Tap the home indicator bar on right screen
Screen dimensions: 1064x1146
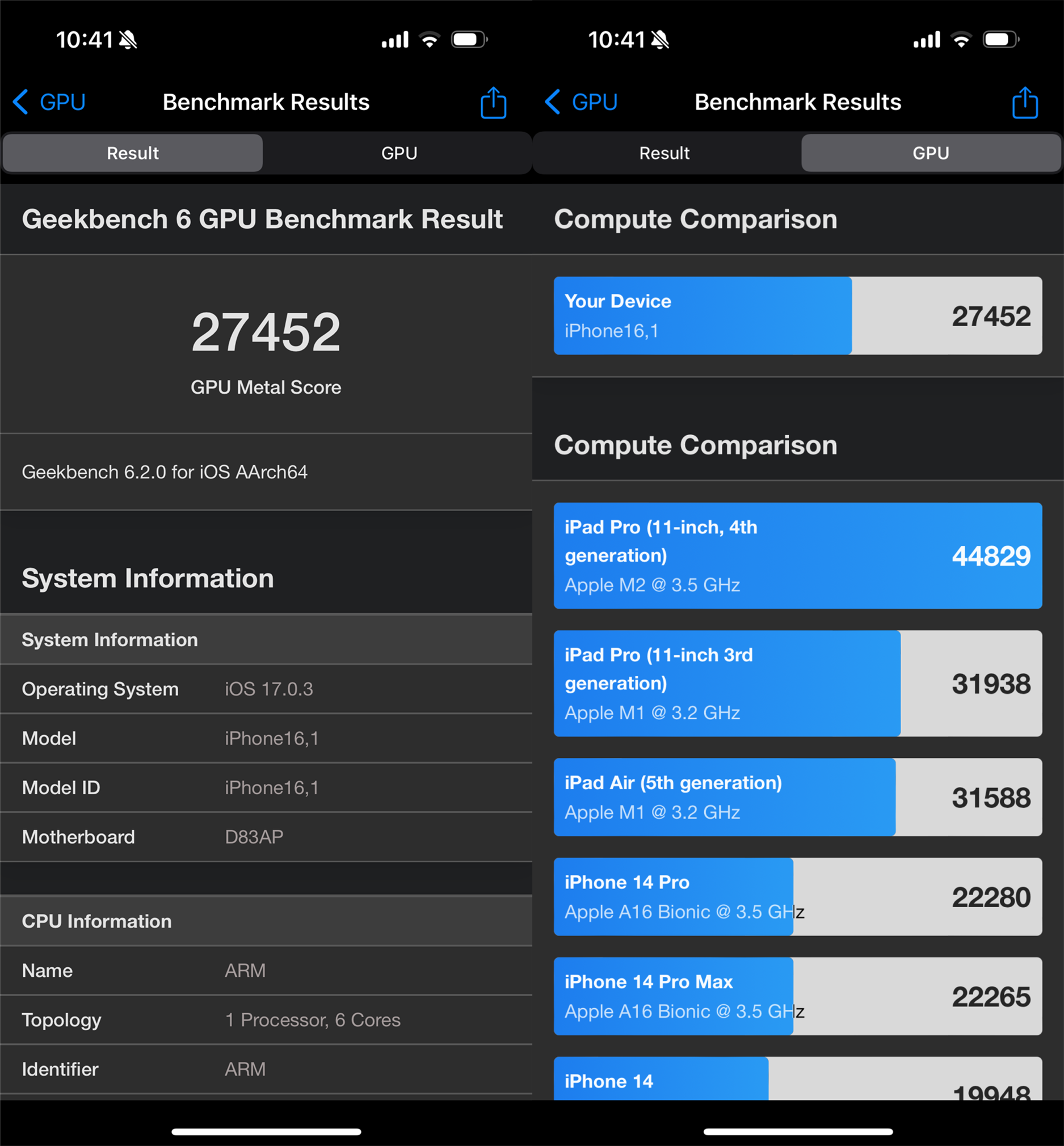click(798, 1132)
